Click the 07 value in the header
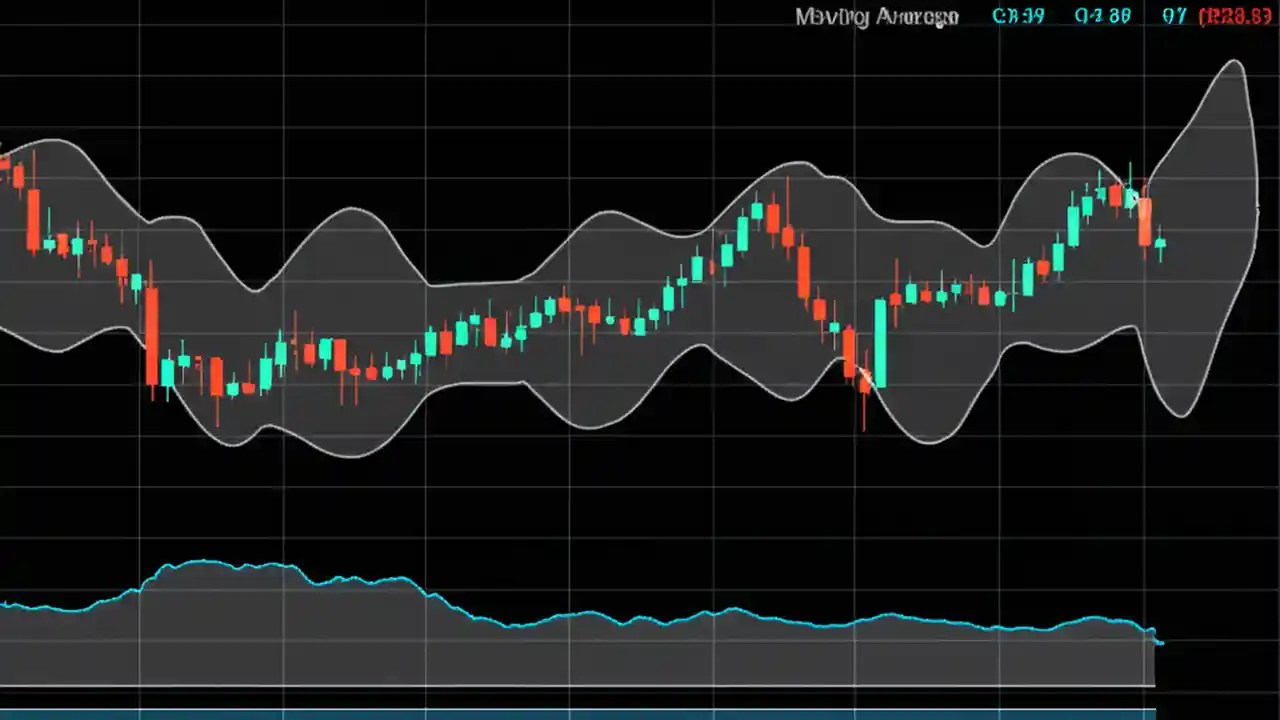1280x720 pixels. pos(1174,16)
